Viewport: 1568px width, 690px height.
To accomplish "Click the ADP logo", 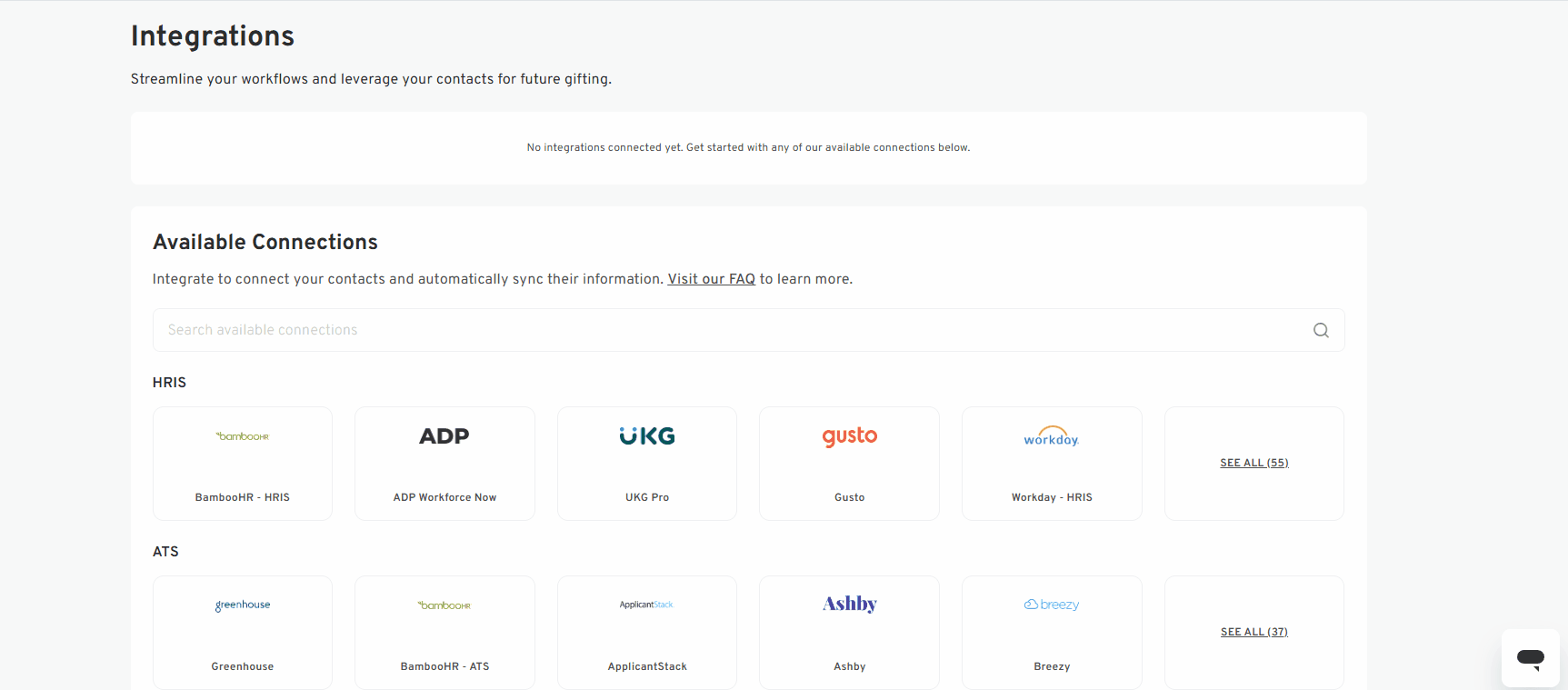I will tap(444, 436).
